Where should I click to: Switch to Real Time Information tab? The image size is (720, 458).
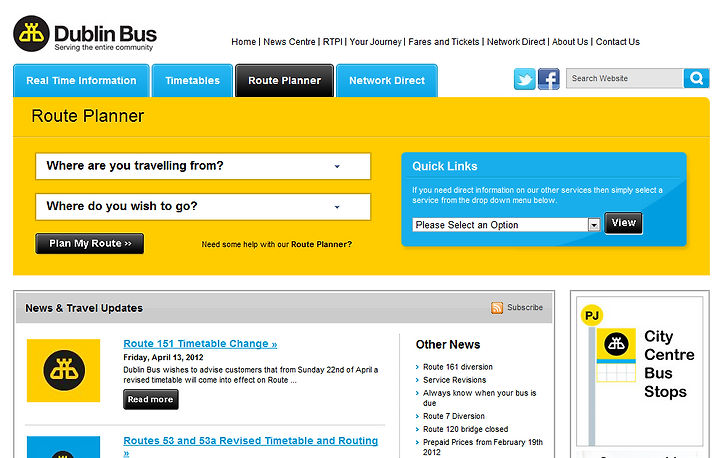coord(81,81)
